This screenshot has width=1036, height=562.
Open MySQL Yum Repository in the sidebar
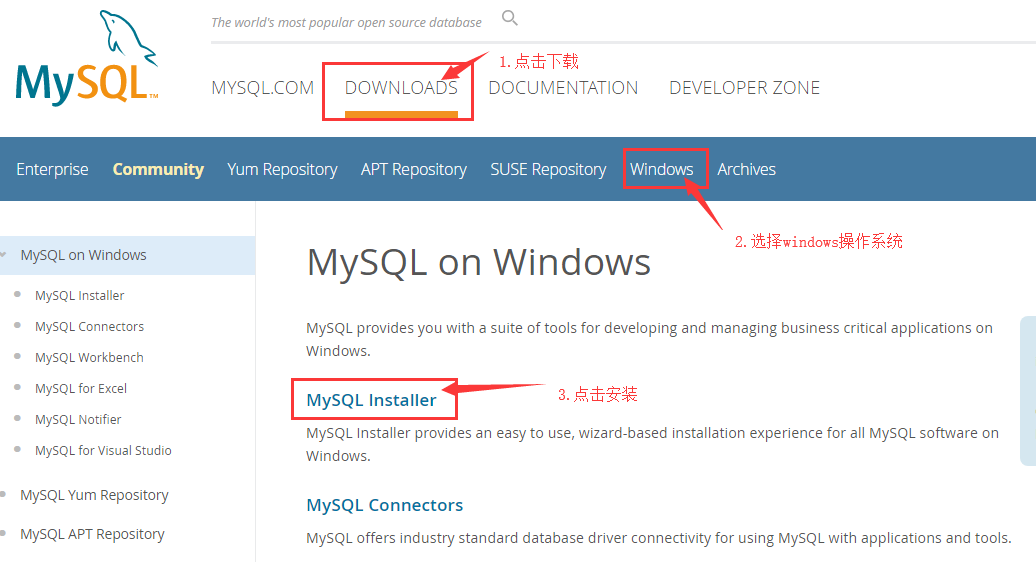[x=94, y=495]
